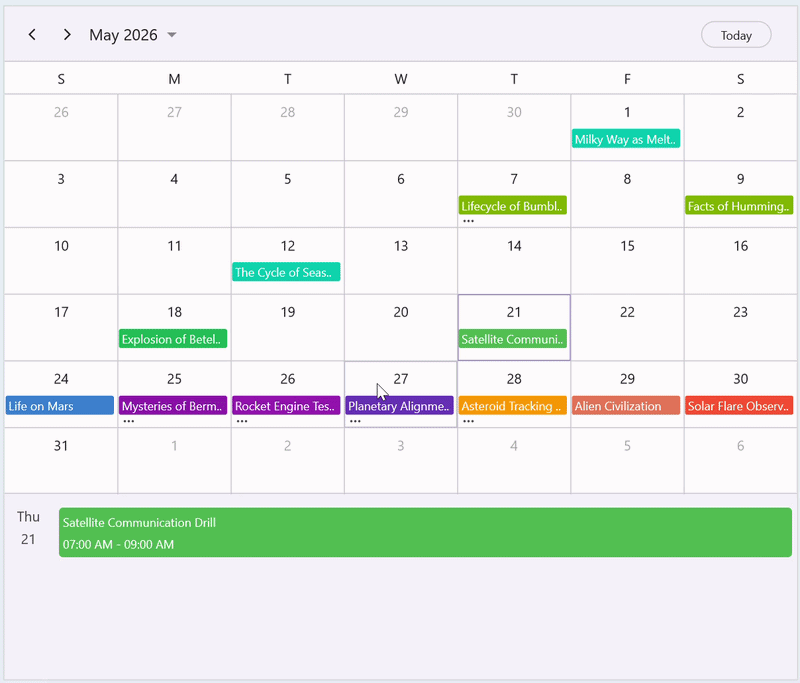Image resolution: width=800 pixels, height=683 pixels.
Task: Show more events on May 26
Action: tap(242, 421)
